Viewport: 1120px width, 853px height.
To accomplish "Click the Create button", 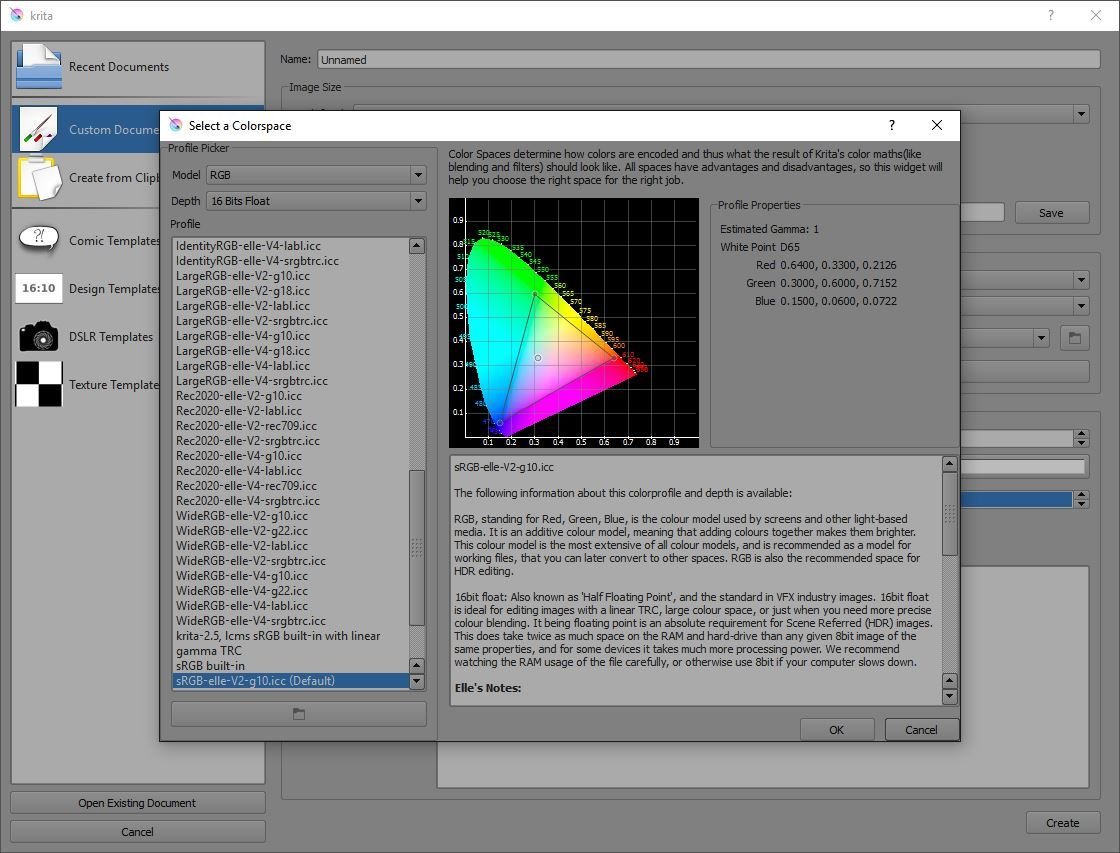I will click(1062, 823).
